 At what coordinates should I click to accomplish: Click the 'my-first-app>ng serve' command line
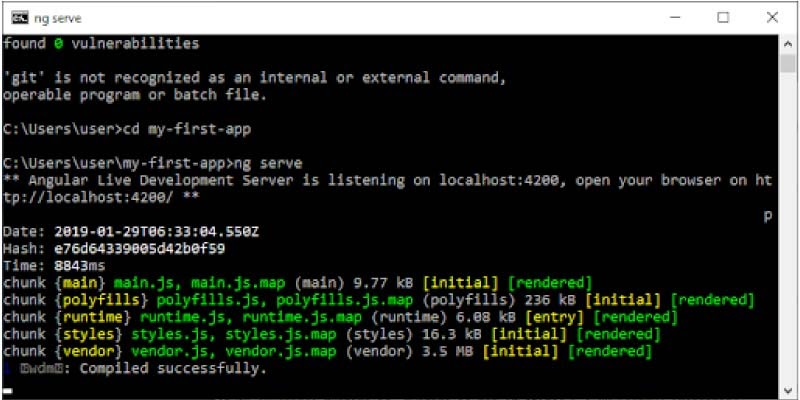pos(153,164)
